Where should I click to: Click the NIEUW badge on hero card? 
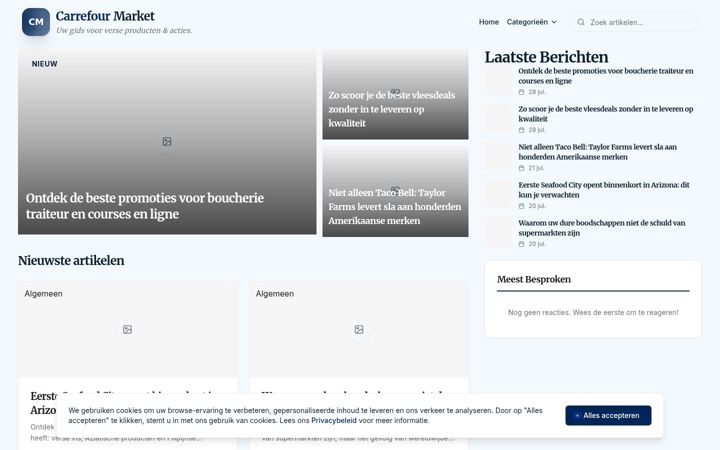click(45, 64)
